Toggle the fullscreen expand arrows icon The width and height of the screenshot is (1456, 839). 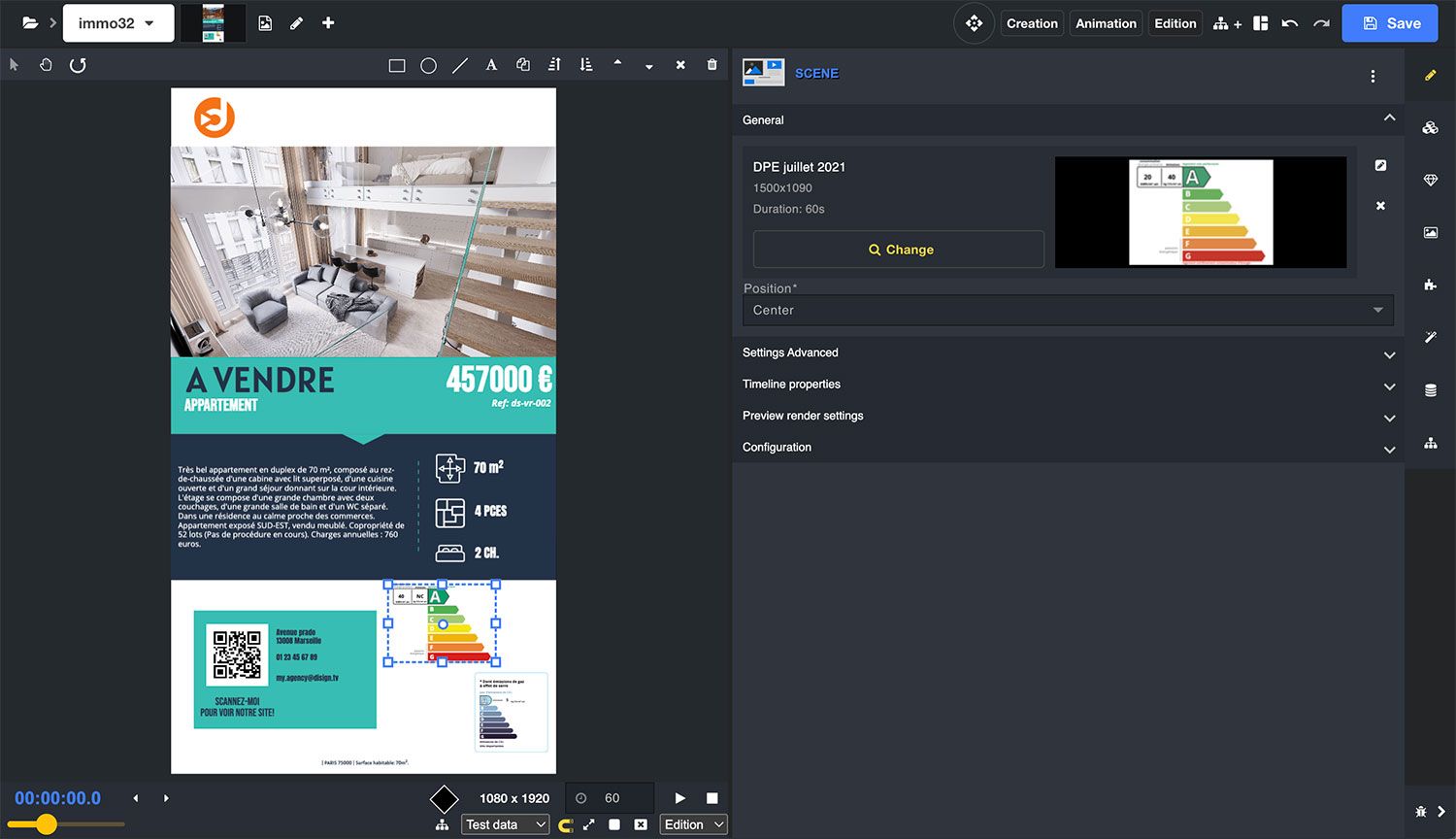tap(588, 824)
